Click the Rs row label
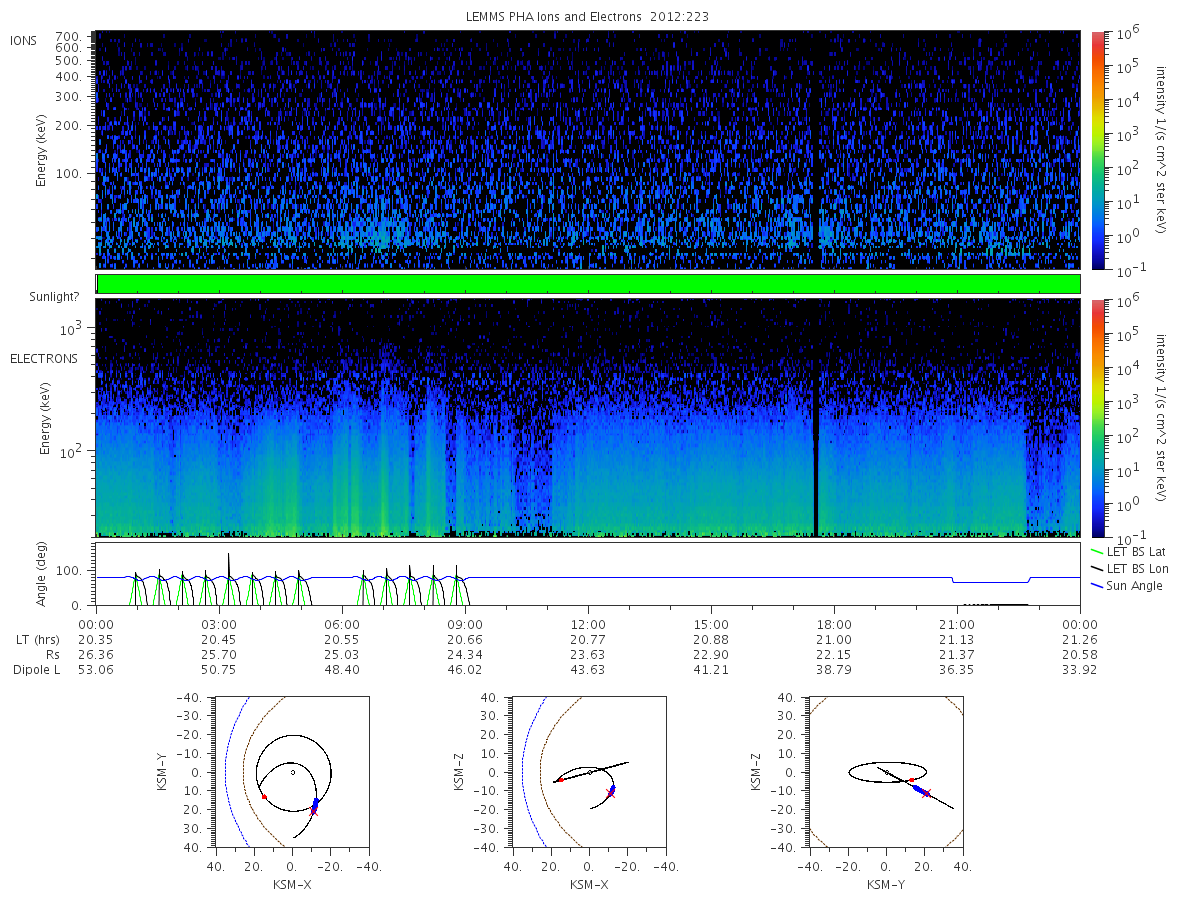 pyautogui.click(x=52, y=654)
